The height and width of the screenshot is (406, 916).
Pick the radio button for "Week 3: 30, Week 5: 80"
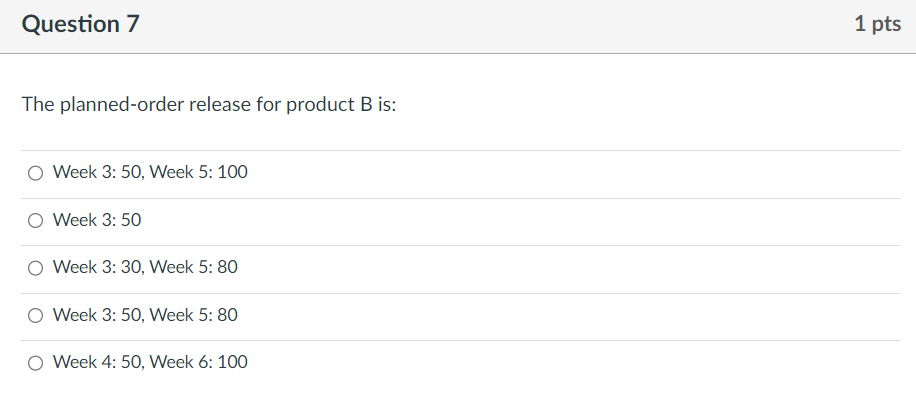(x=36, y=268)
